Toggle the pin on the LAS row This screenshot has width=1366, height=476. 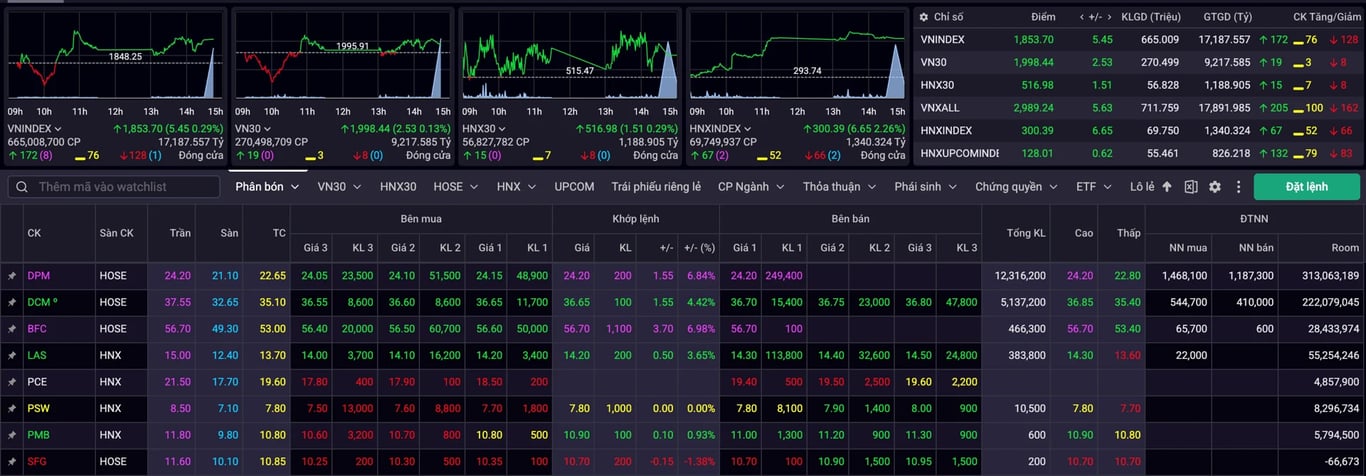[x=12, y=355]
